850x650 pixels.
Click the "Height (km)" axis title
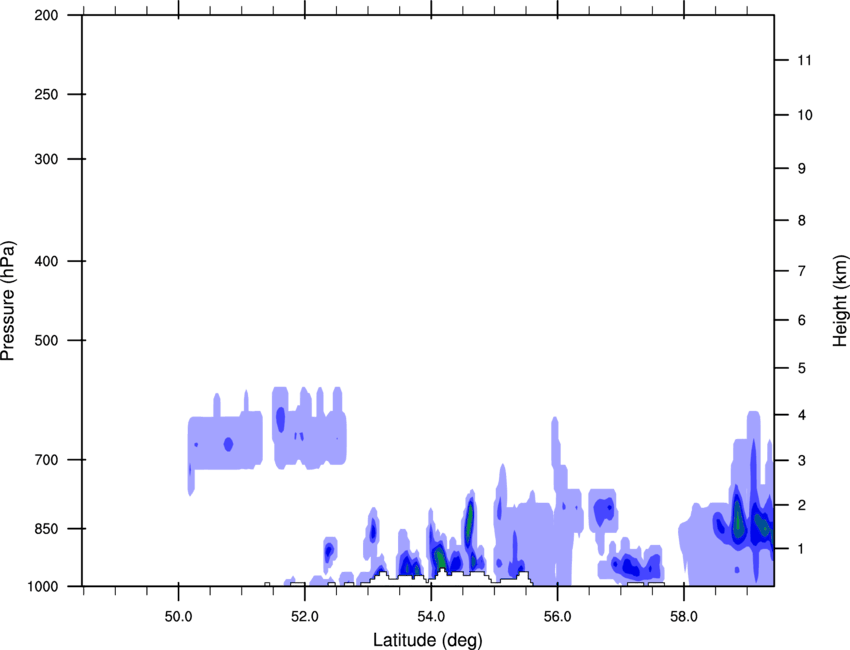tap(840, 300)
